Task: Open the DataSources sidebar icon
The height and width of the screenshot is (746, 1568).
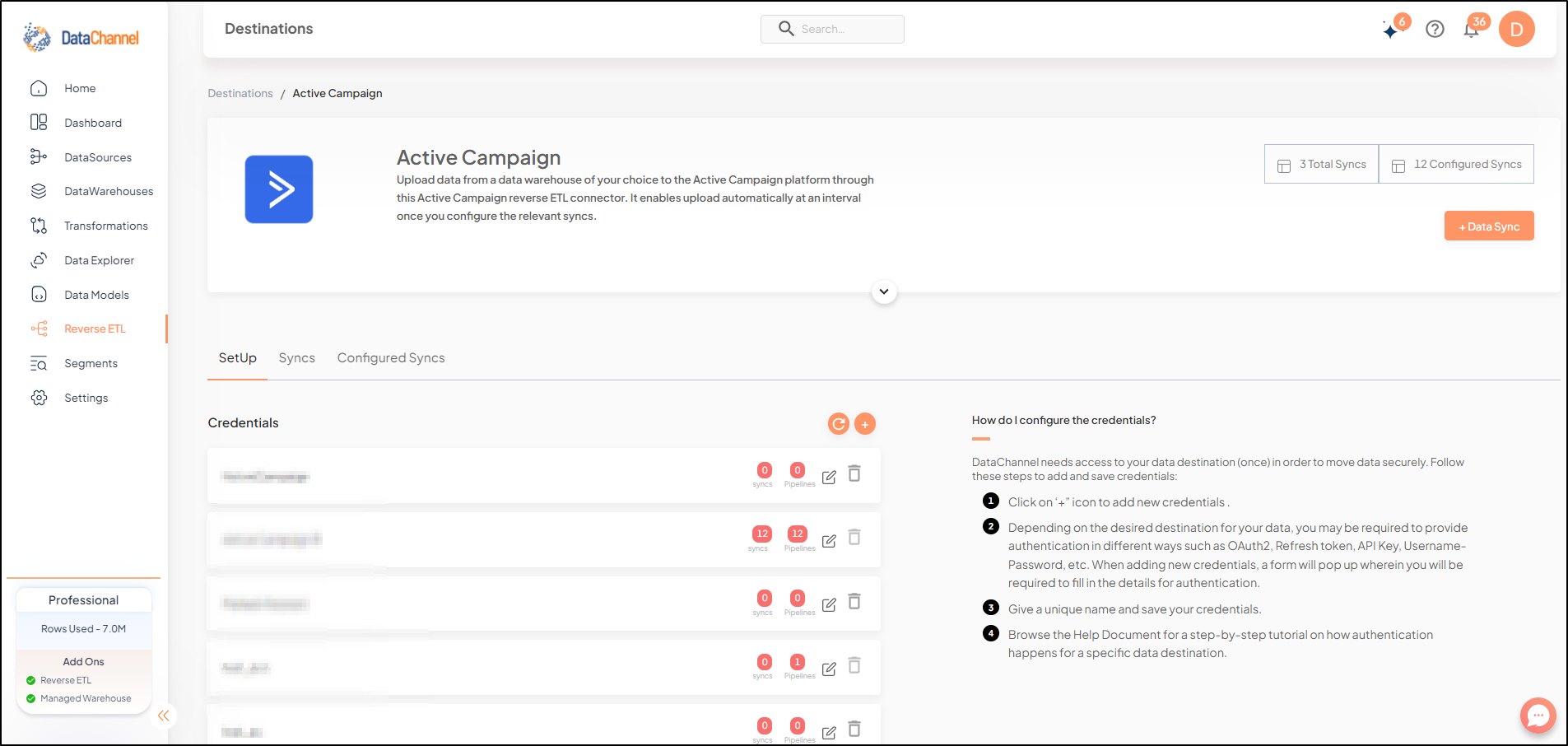Action: (39, 157)
